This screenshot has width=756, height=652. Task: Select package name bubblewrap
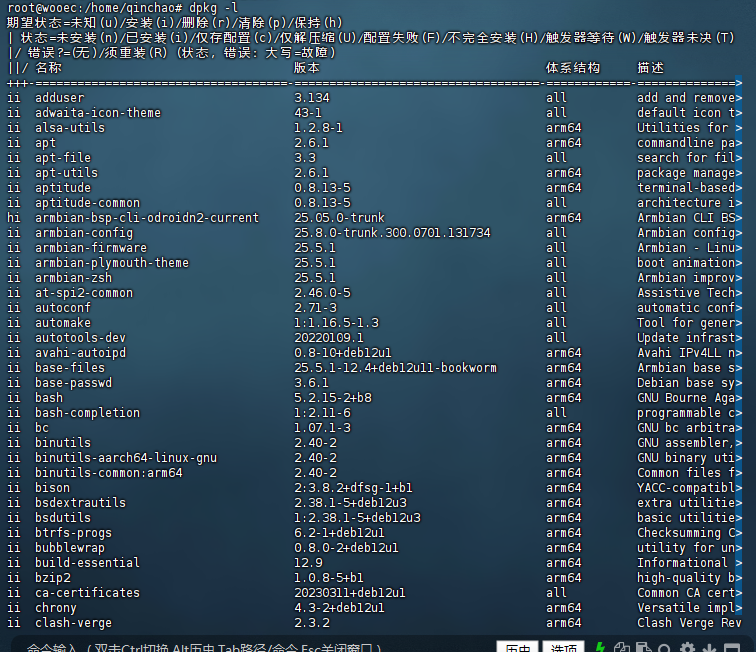point(70,548)
